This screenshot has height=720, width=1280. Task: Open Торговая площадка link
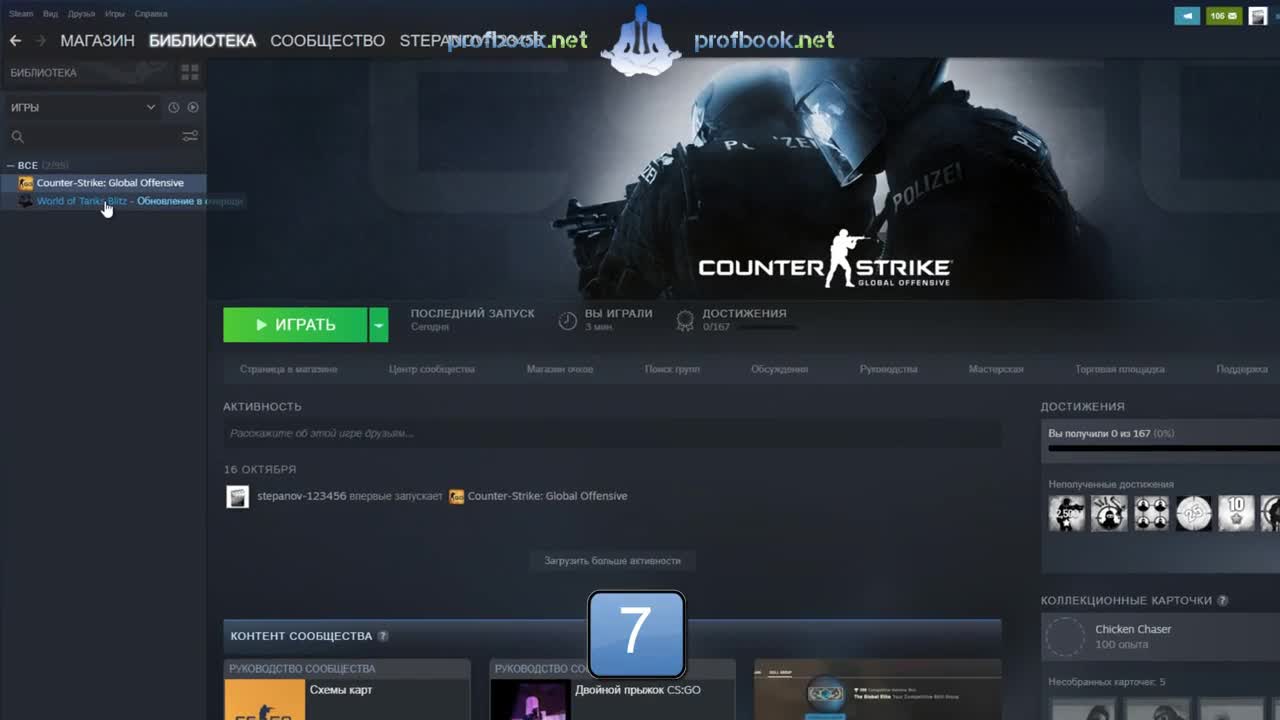click(1120, 369)
